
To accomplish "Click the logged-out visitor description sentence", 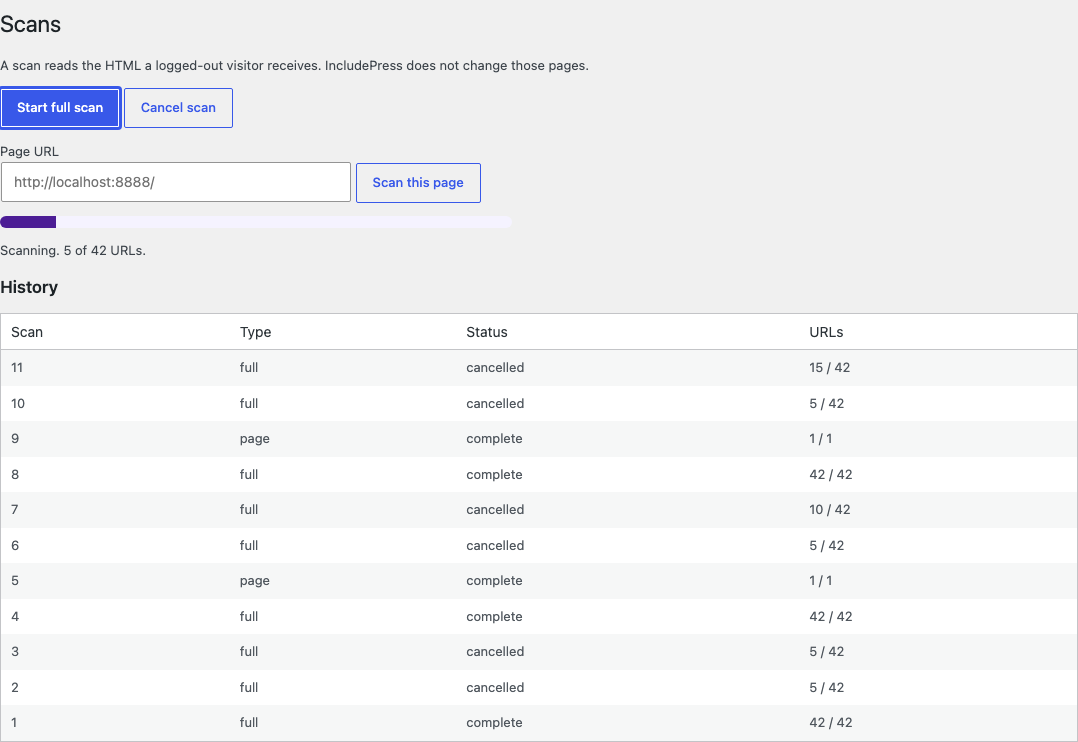I will (294, 66).
